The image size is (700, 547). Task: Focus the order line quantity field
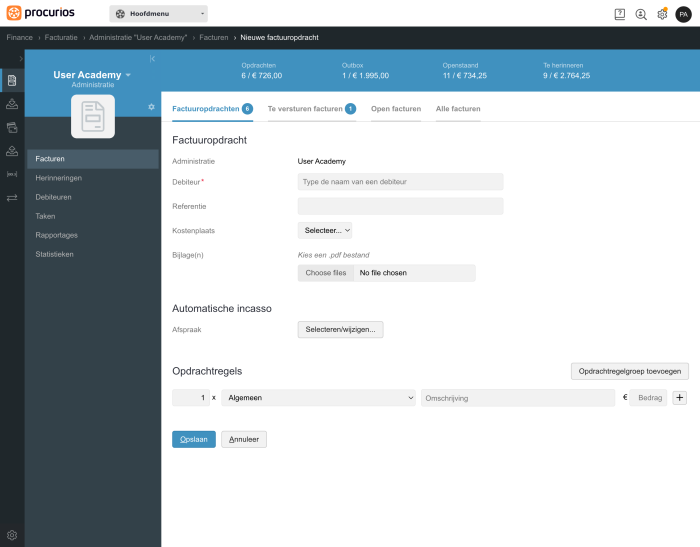(x=191, y=397)
